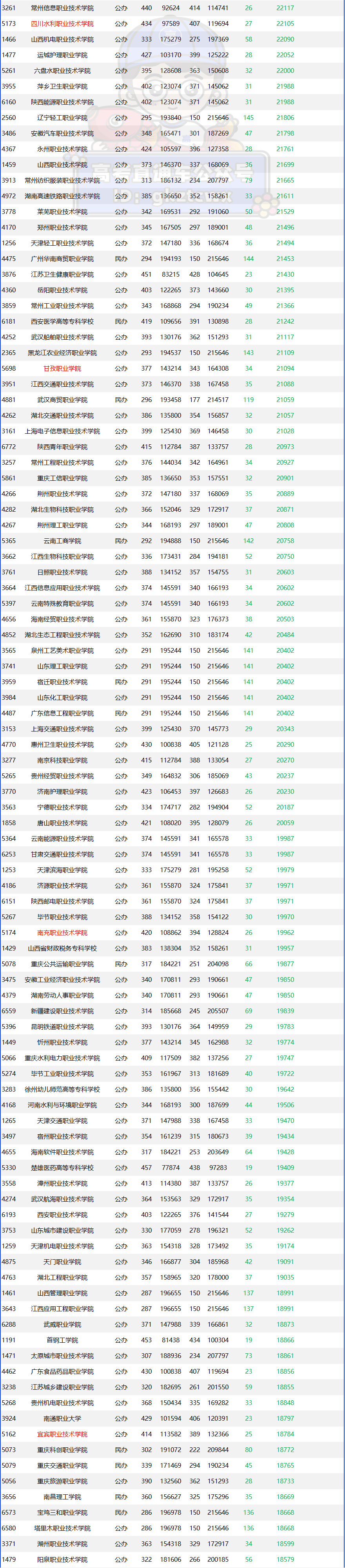Select school name 武汉航海职业技术学院

point(62,1199)
